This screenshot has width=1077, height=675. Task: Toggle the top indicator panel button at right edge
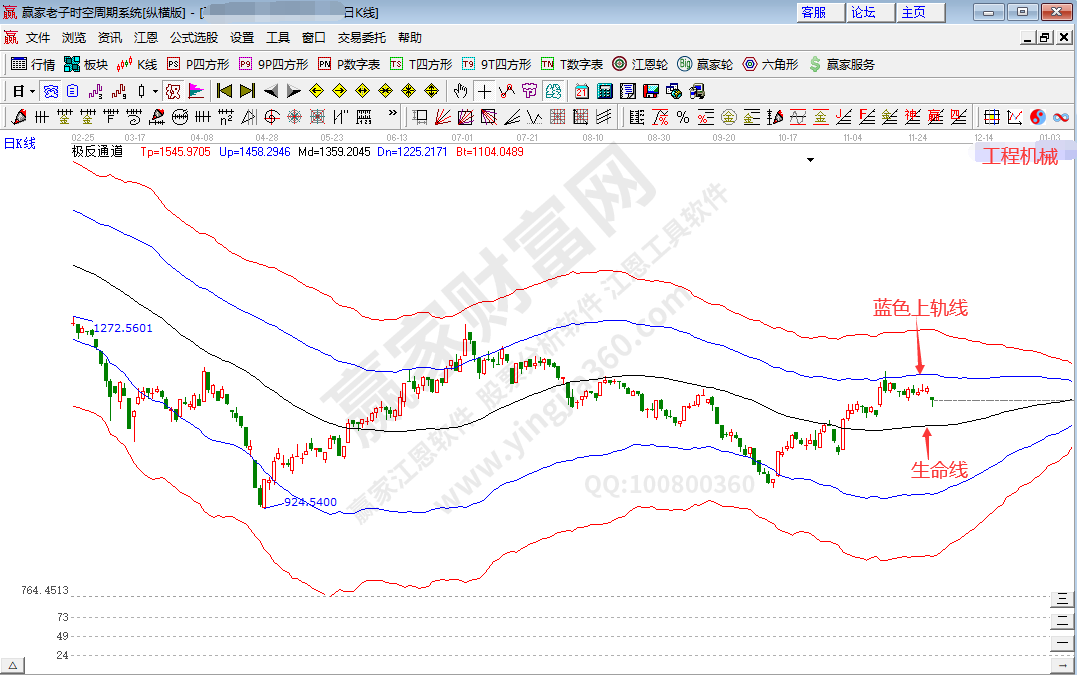point(1061,599)
